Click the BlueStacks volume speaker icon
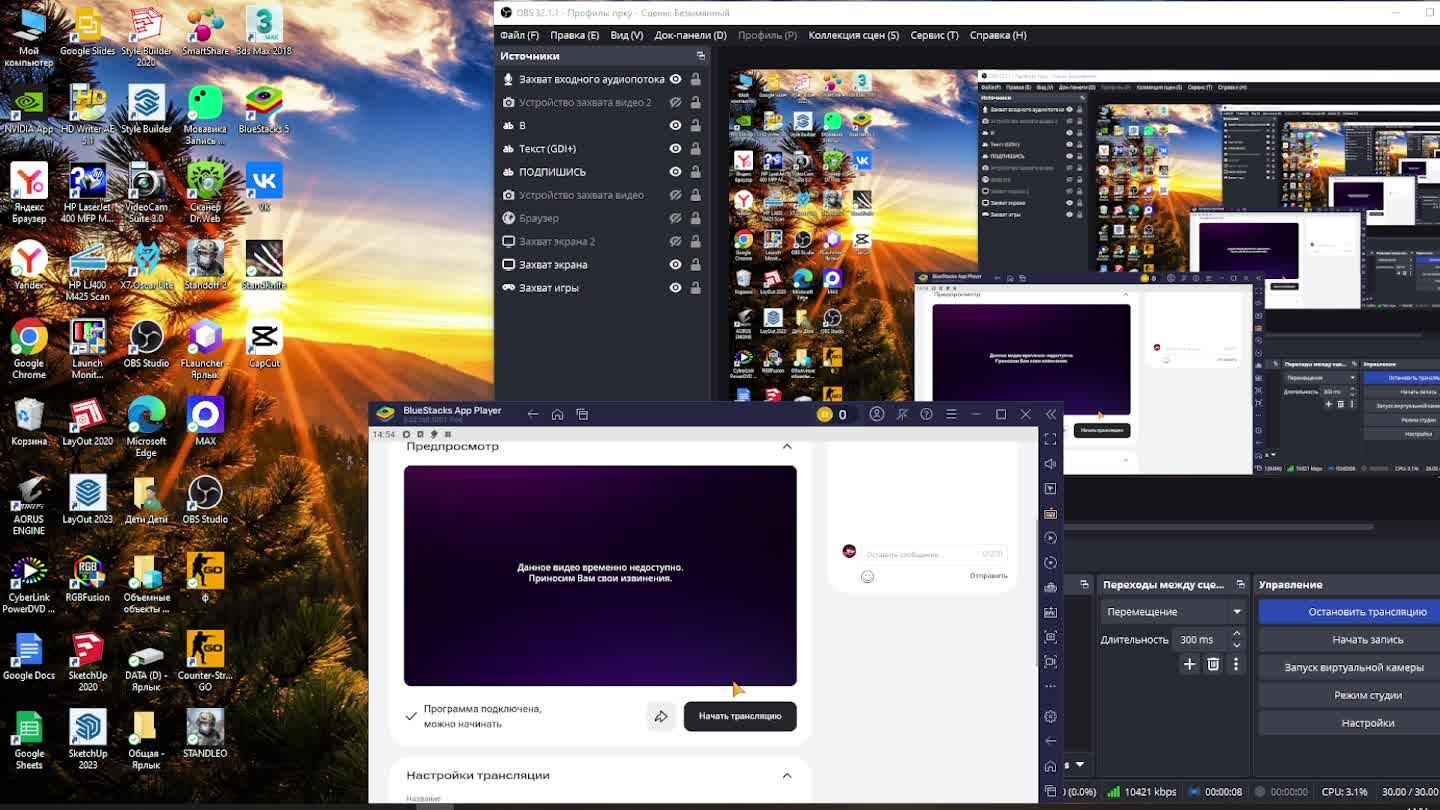1440x810 pixels. 1050,464
